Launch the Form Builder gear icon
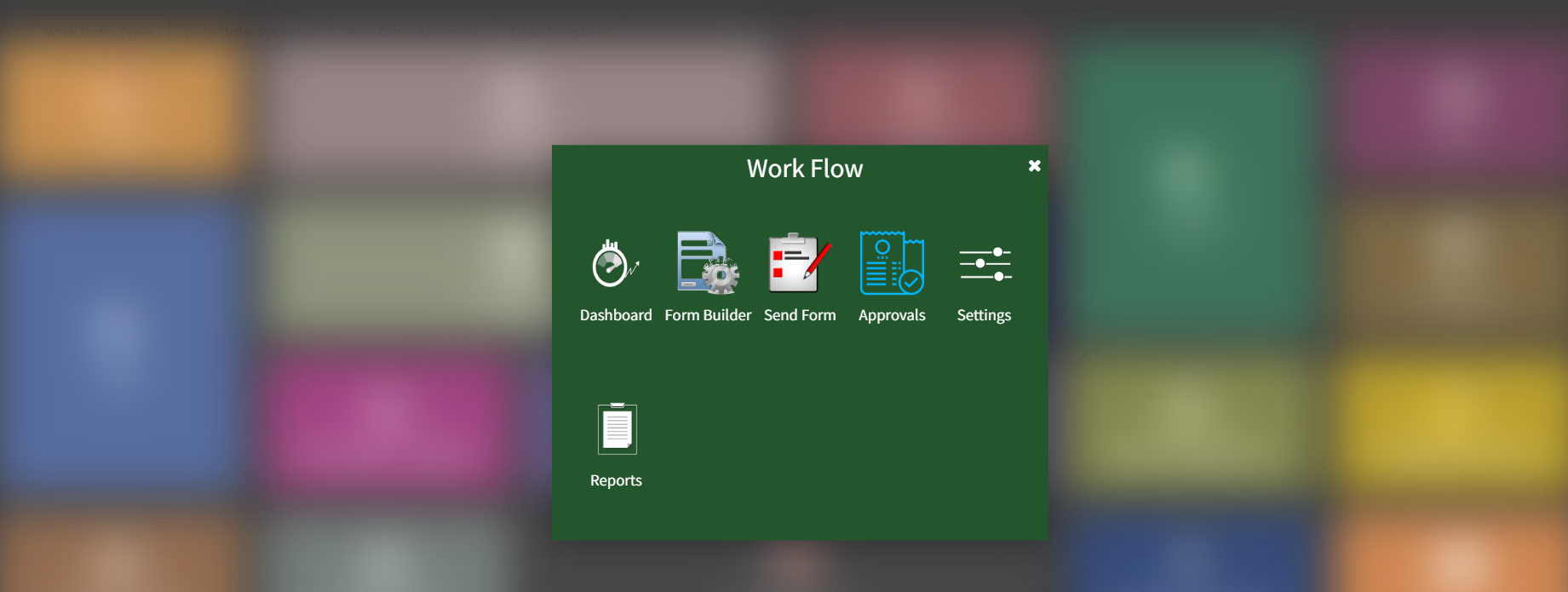 pos(708,262)
